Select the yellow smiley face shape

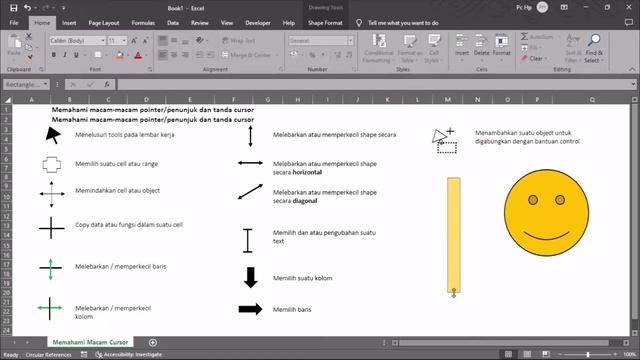[547, 213]
